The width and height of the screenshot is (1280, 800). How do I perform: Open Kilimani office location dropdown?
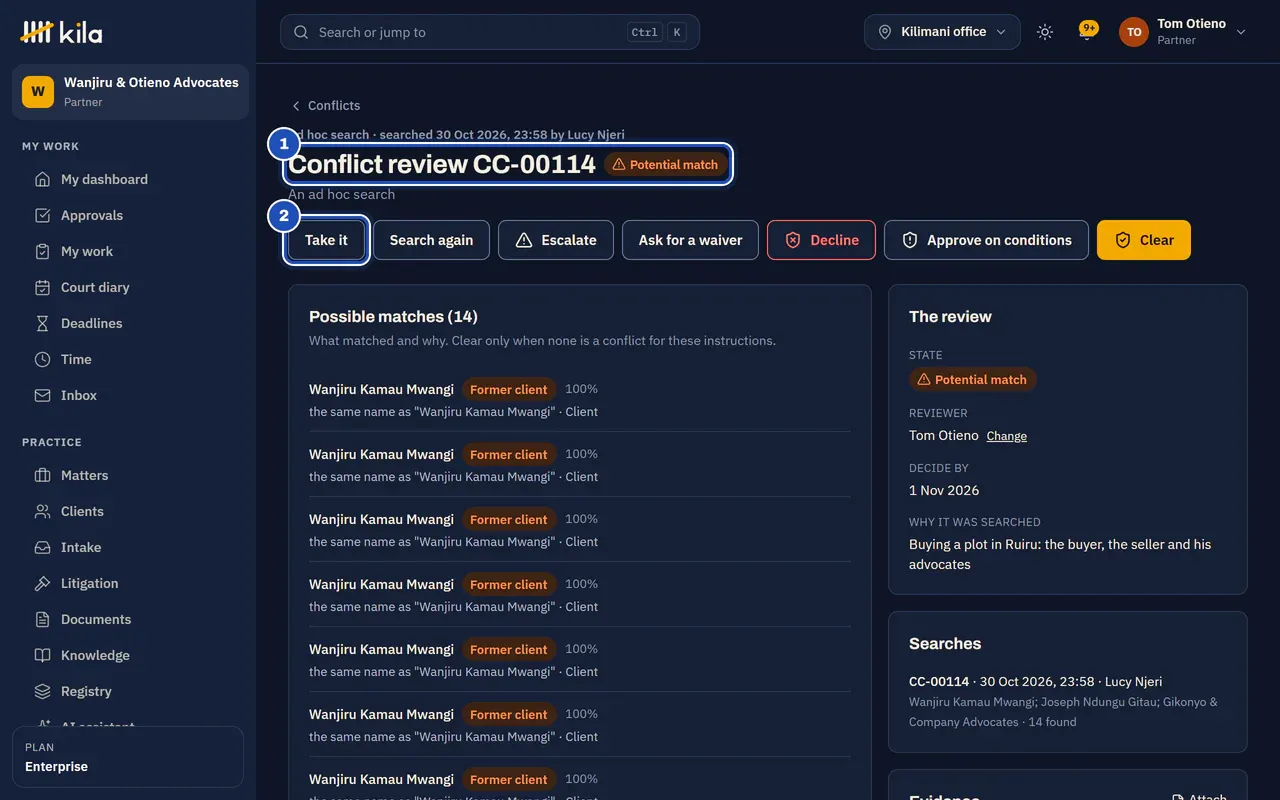(942, 32)
